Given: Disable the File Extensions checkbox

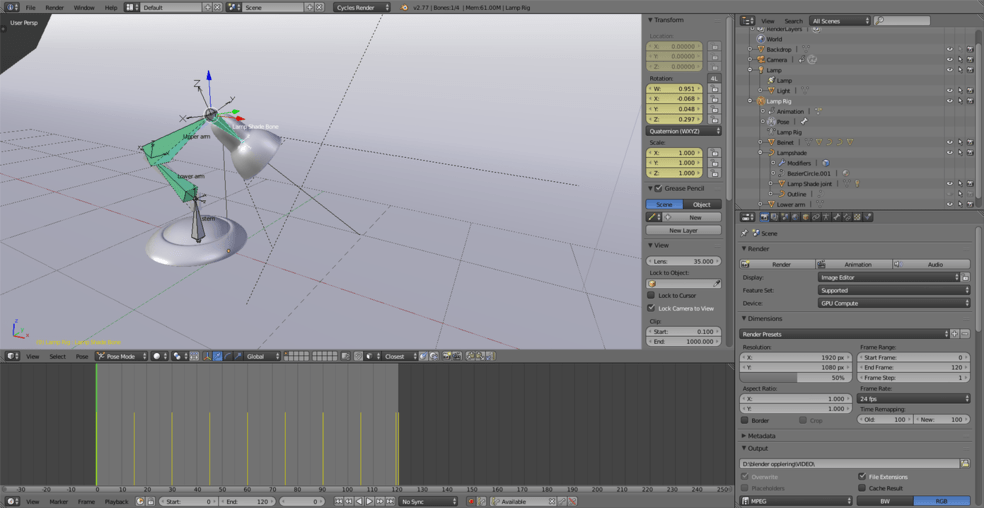Looking at the screenshot, I should [x=862, y=476].
